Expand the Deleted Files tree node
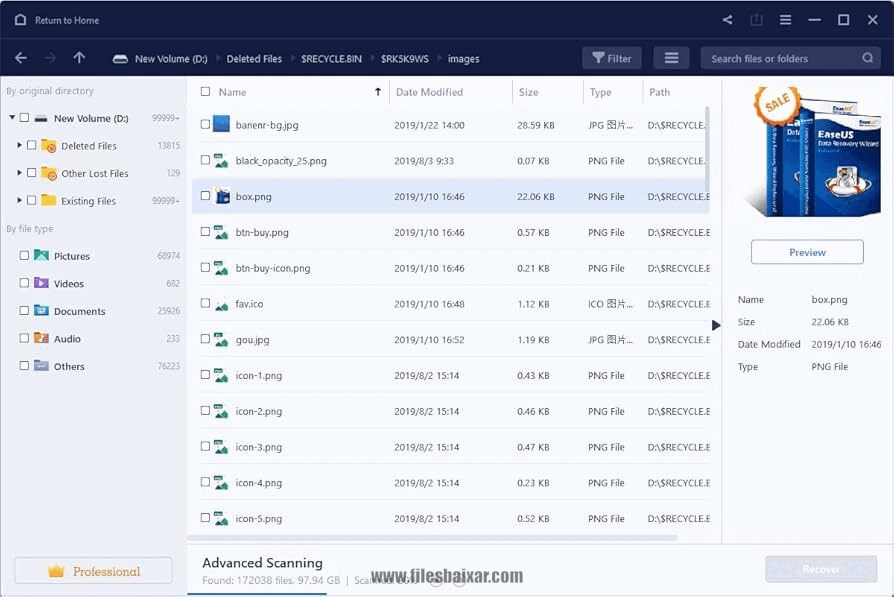The image size is (894, 597). [x=19, y=145]
